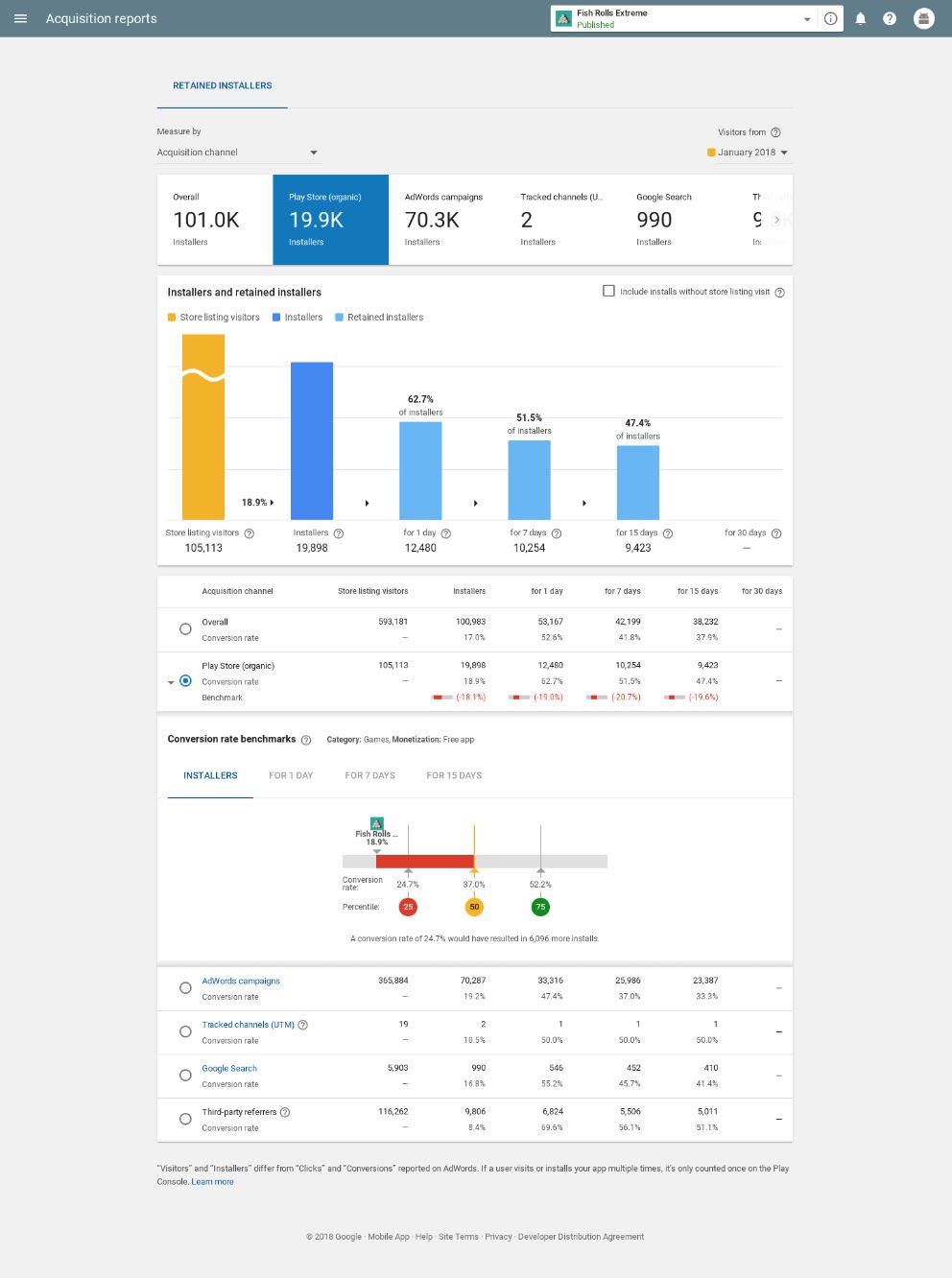Click help icon beside Include installs checkbox
952x1278 pixels.
[x=779, y=293]
